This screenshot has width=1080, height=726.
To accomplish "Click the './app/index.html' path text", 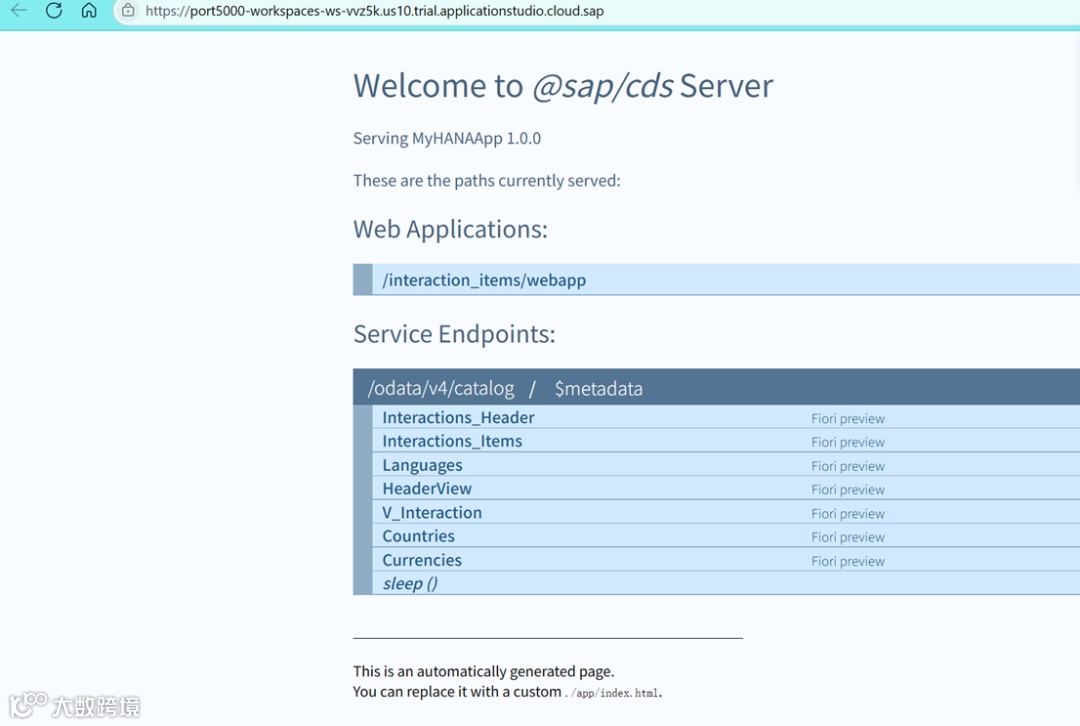I will pyautogui.click(x=611, y=692).
